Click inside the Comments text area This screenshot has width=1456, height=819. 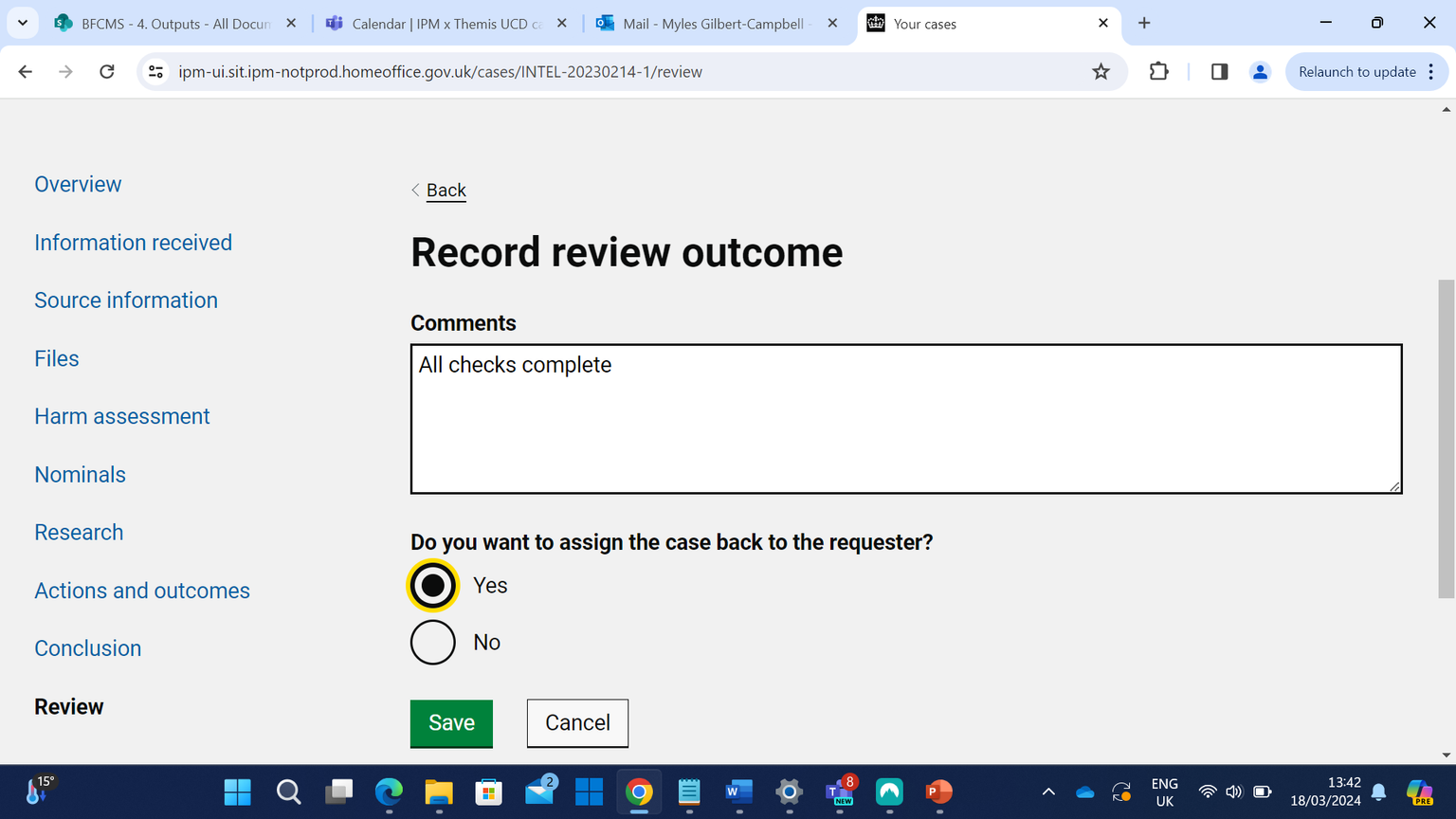click(906, 419)
